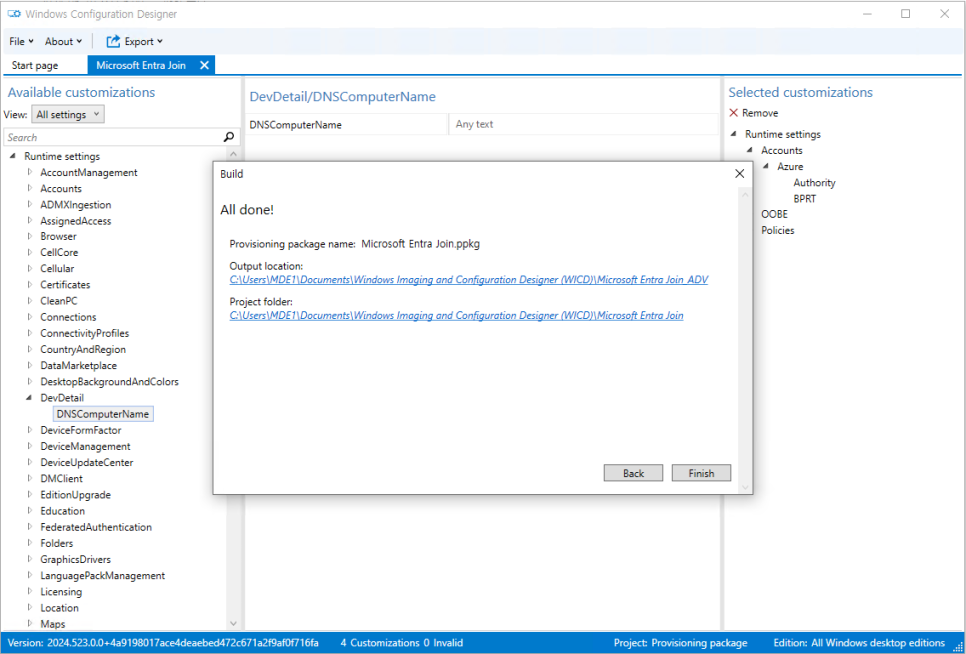This screenshot has height=654, width=966.
Task: Expand the ADMXIngestion node
Action: pos(29,204)
